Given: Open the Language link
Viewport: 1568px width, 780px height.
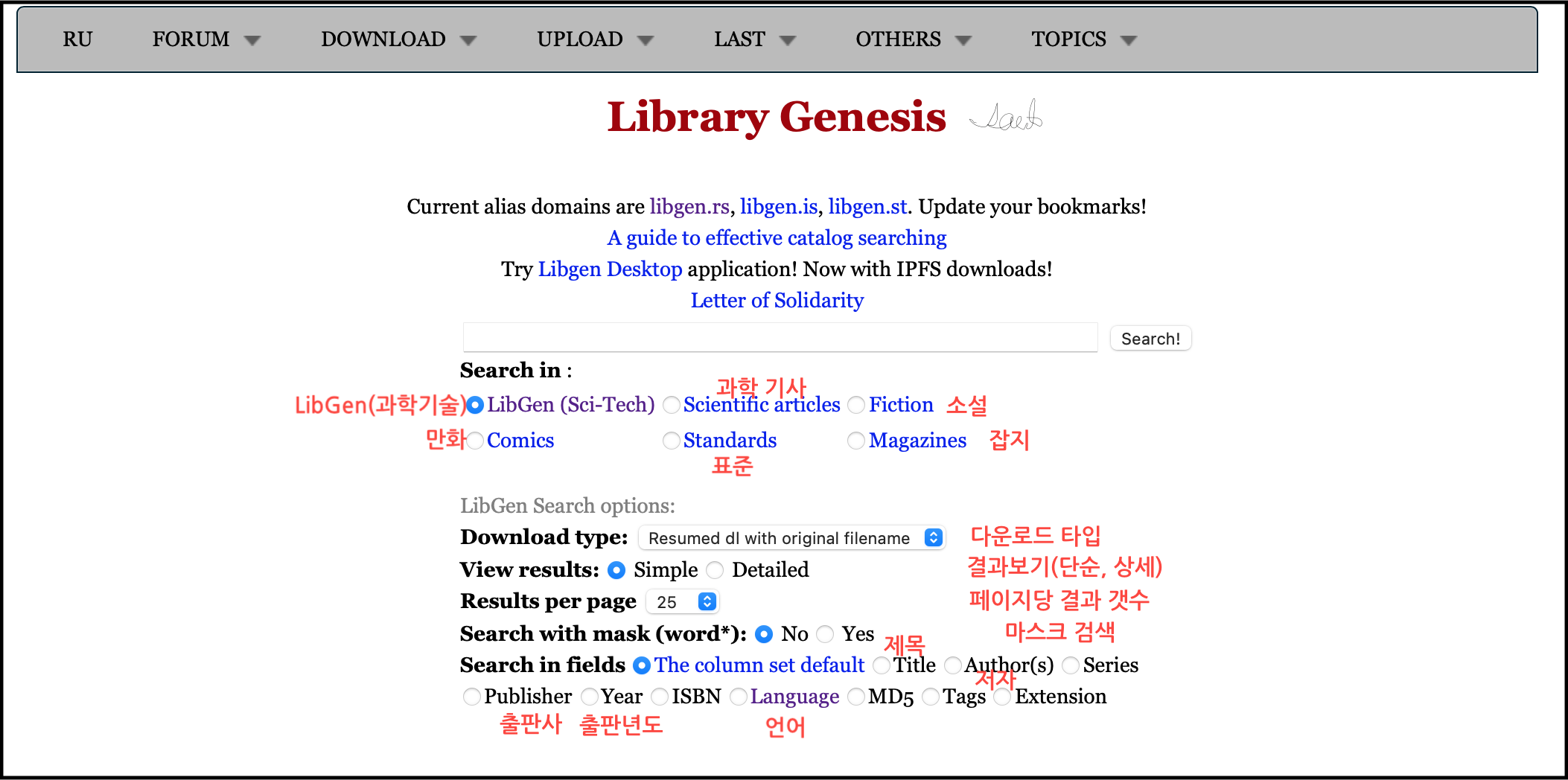Looking at the screenshot, I should point(794,697).
